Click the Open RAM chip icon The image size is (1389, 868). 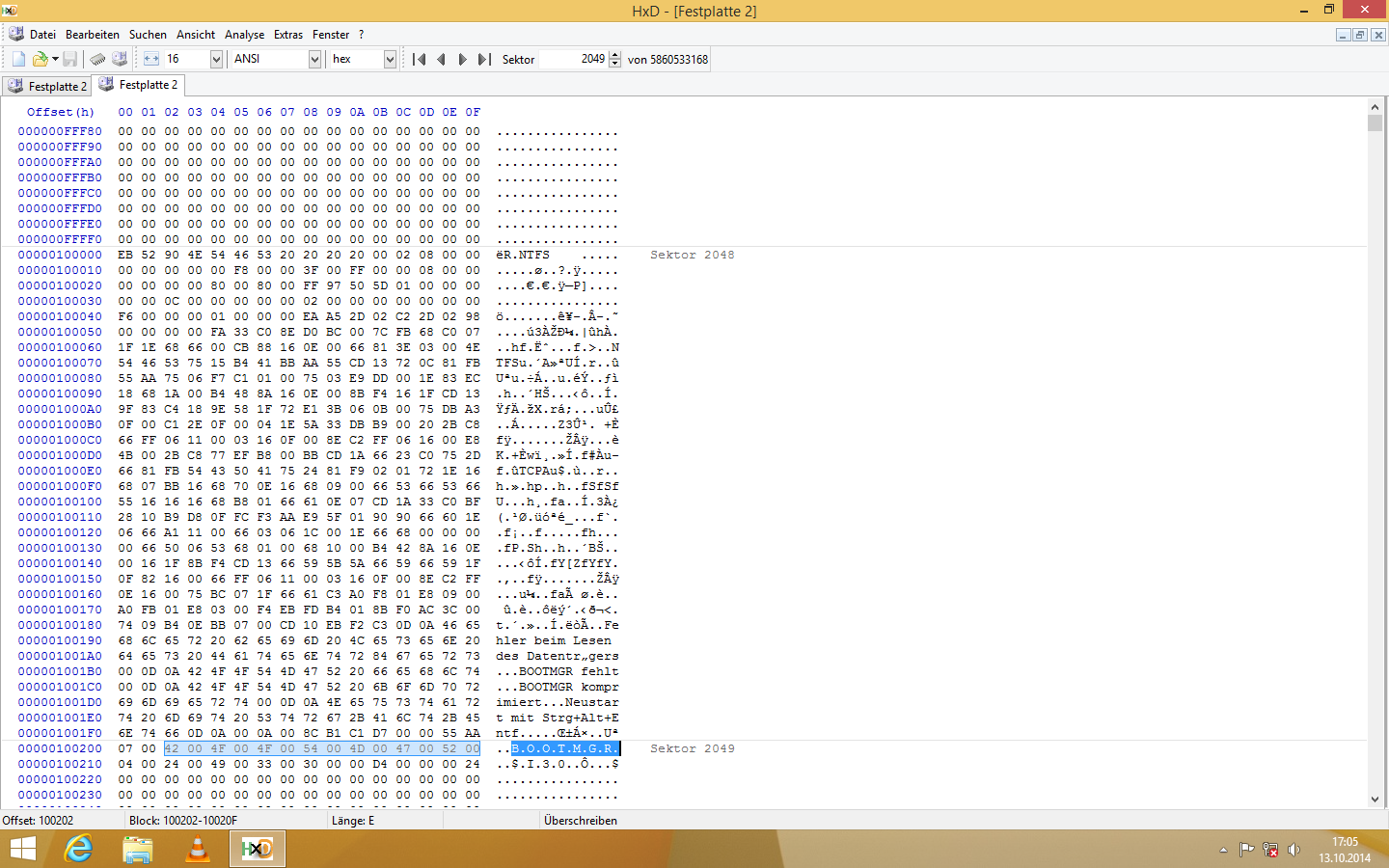pyautogui.click(x=97, y=59)
